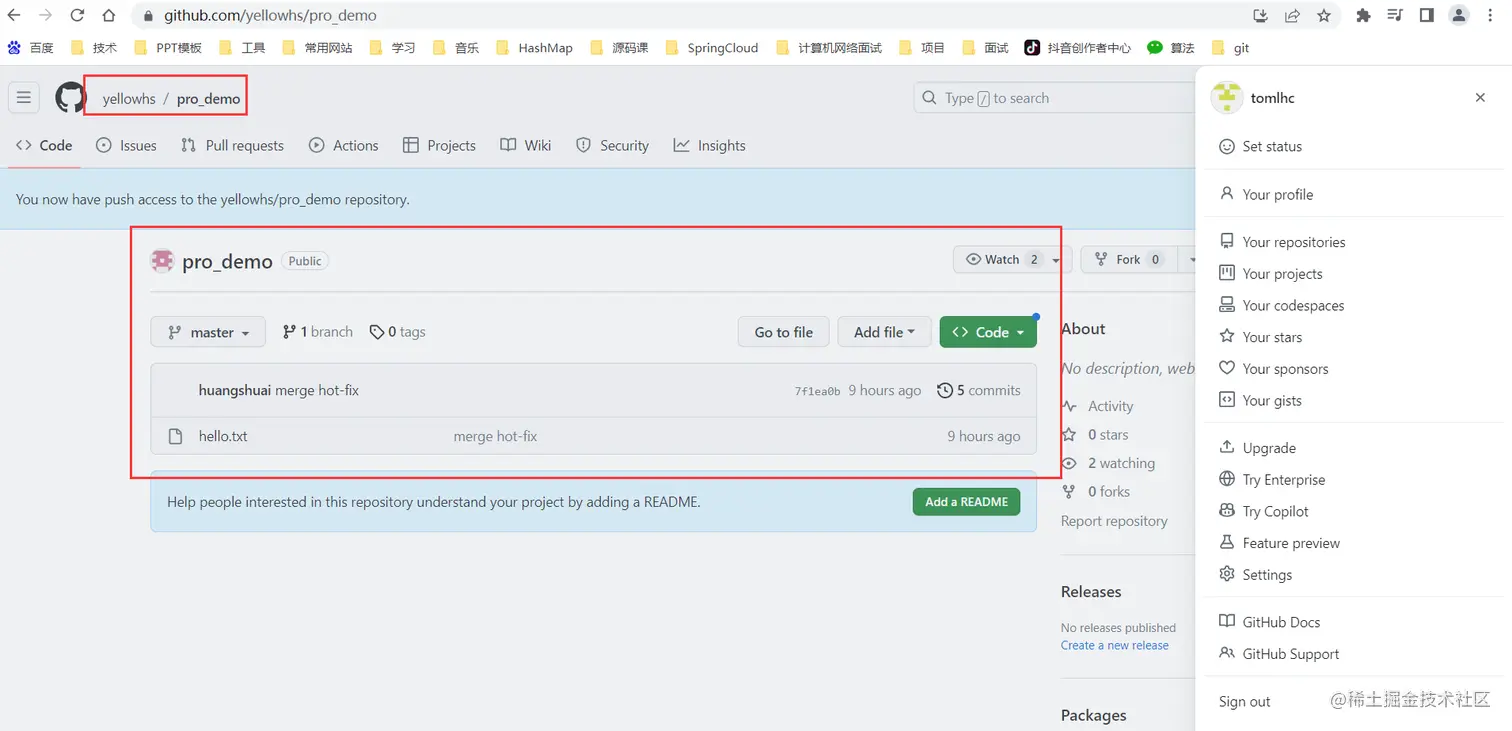Open the git bookmark folder
Viewport: 1512px width, 731px height.
1230,47
